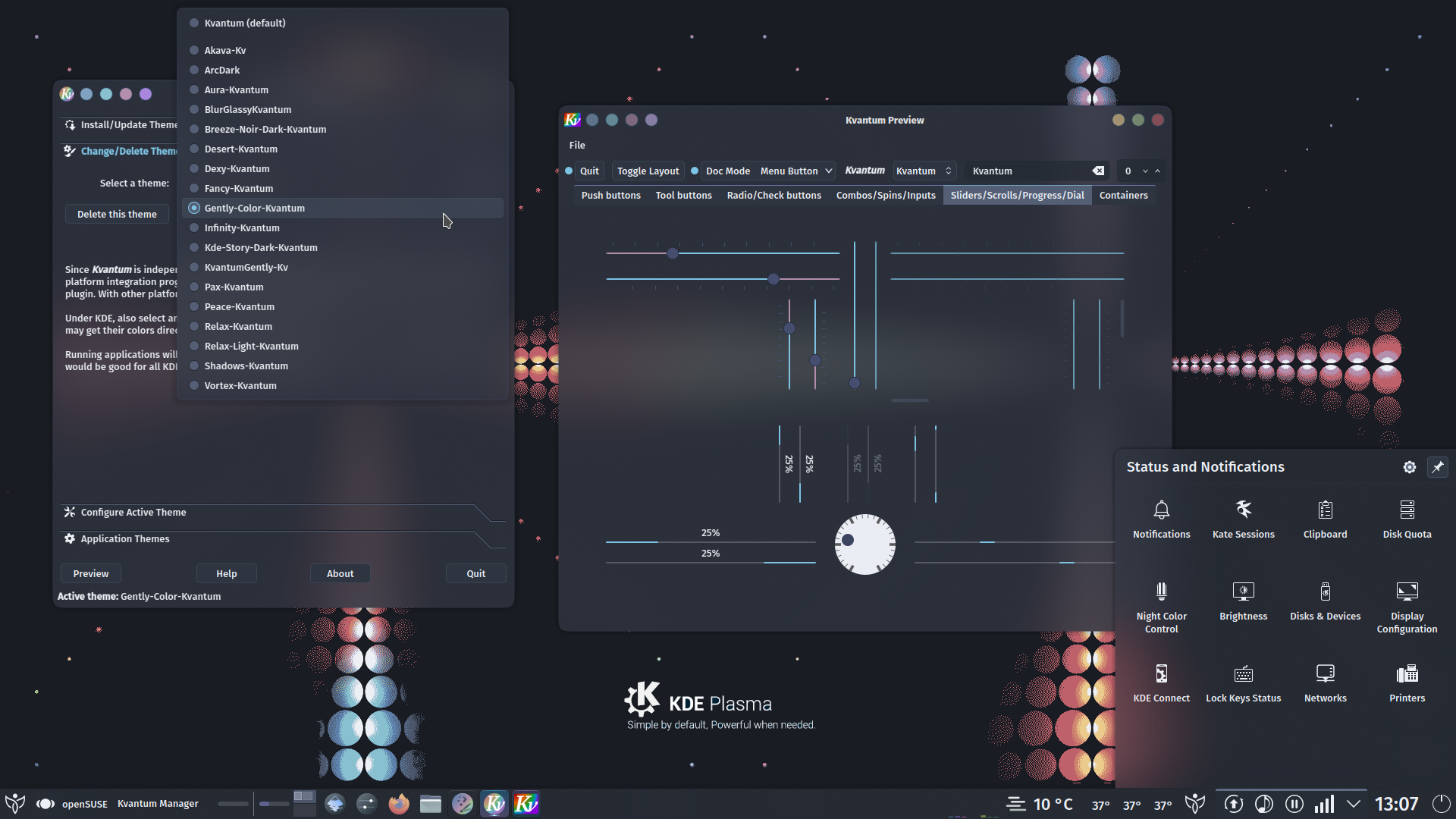
Task: Open the Change/Delete Theme section
Action: pyautogui.click(x=120, y=152)
